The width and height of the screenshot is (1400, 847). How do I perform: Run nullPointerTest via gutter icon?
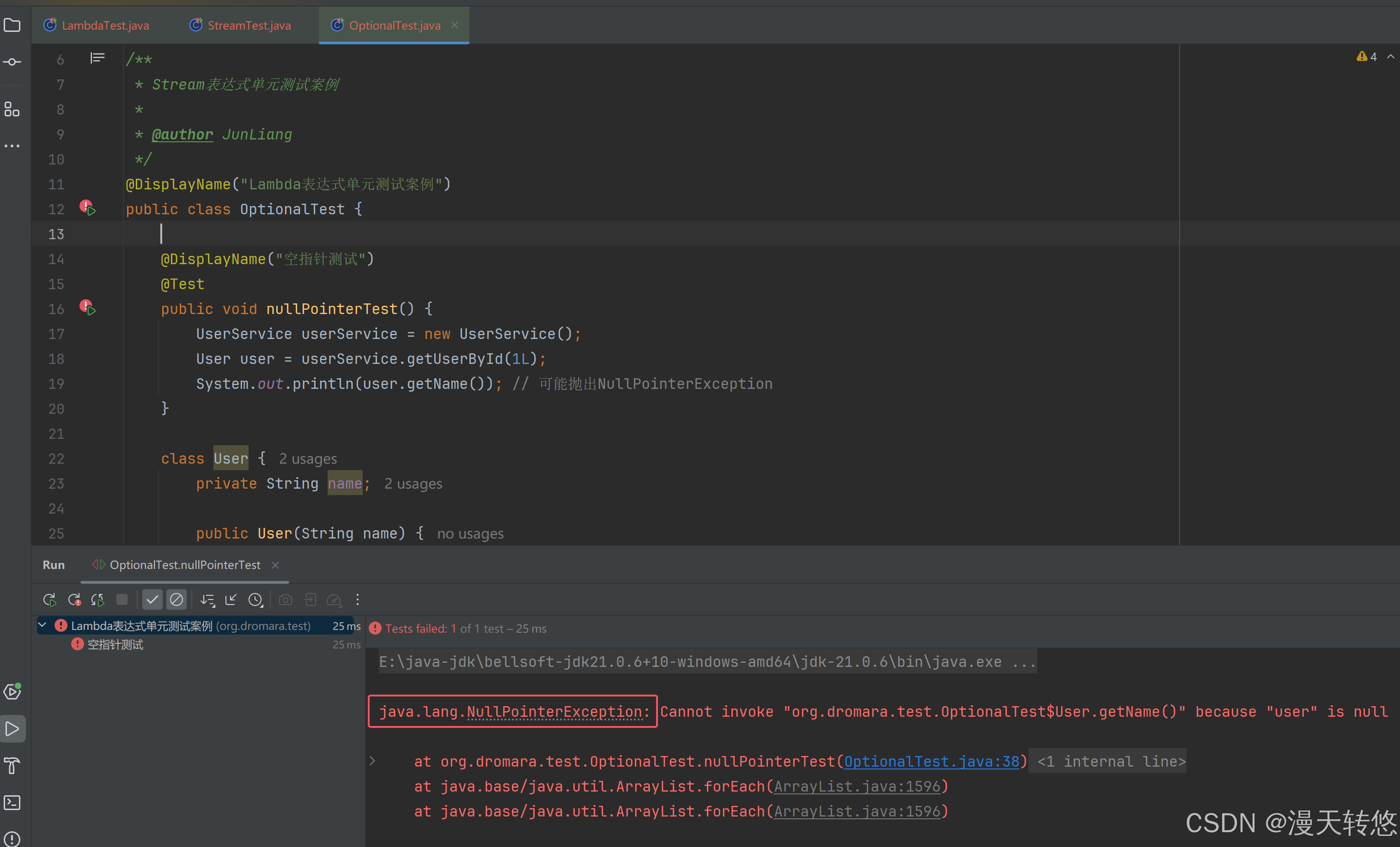coord(88,309)
